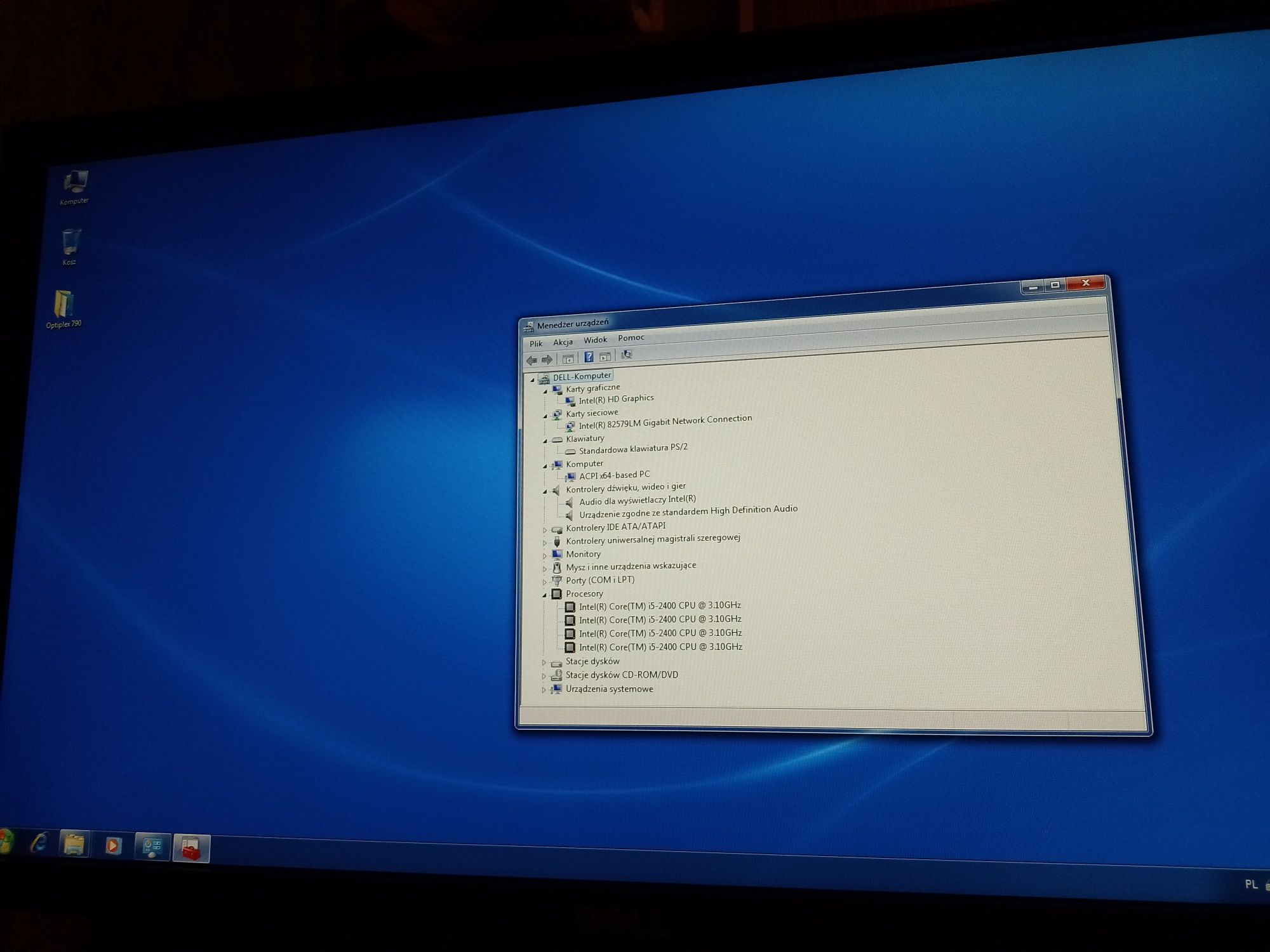1270x952 pixels.
Task: Expand Kontrolery uniwersalnej magistrali szeregowej
Action: 545,543
